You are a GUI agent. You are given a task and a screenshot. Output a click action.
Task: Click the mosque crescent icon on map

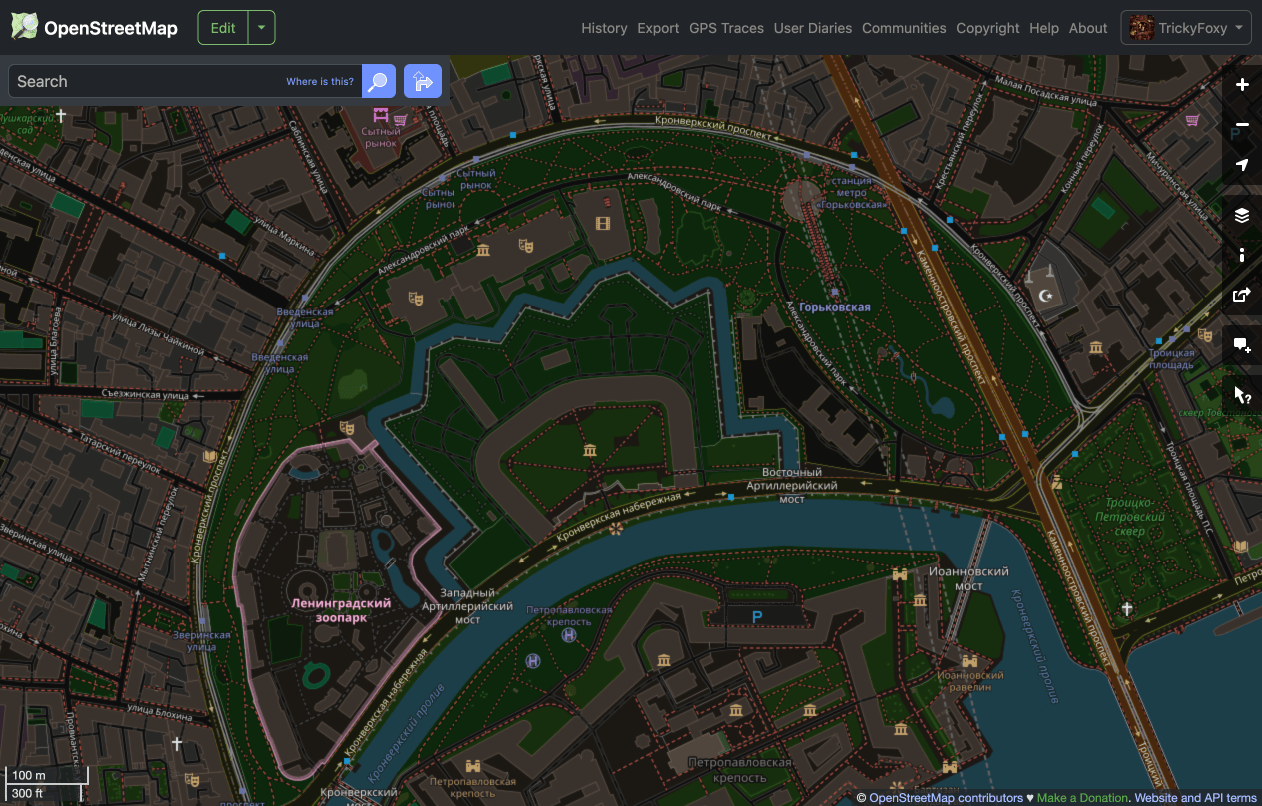pyautogui.click(x=1047, y=296)
